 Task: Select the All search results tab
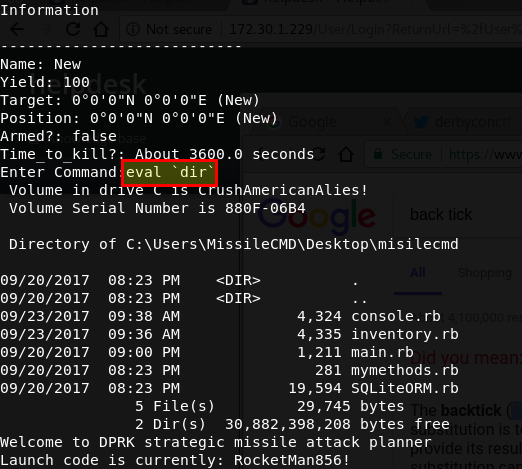point(418,273)
